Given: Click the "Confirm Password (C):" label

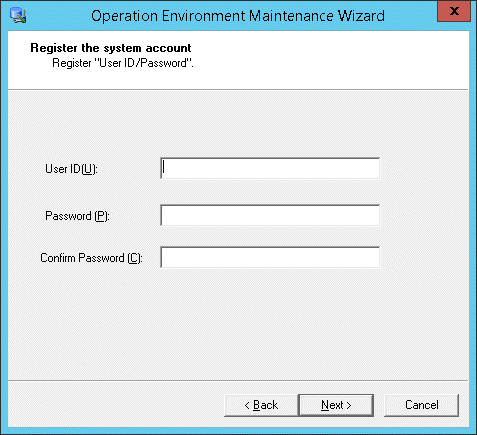Looking at the screenshot, I should 91,258.
